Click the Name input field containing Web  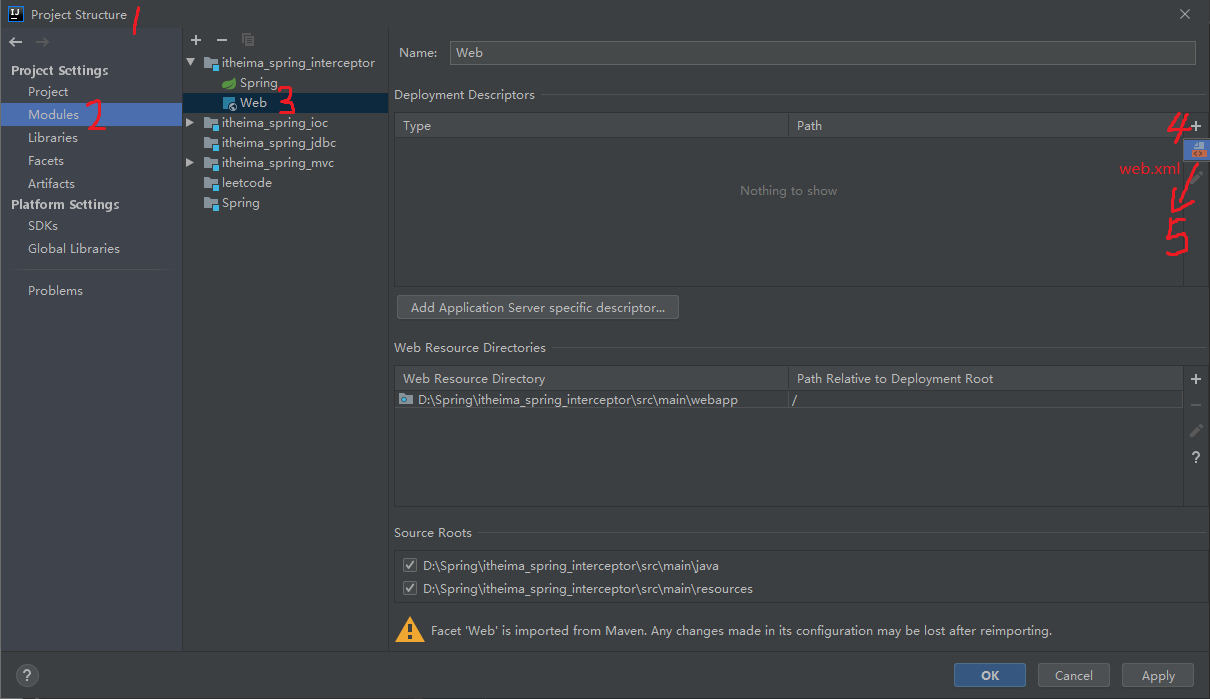(x=823, y=53)
